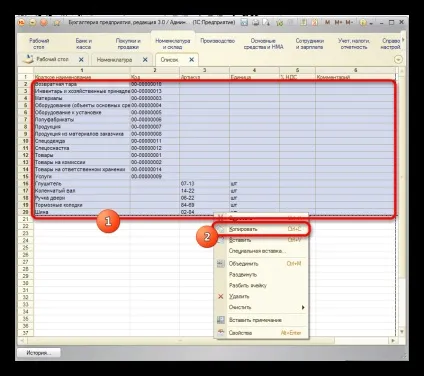Open the calendar icon in title bar
The height and width of the screenshot is (376, 424).
click(314, 23)
